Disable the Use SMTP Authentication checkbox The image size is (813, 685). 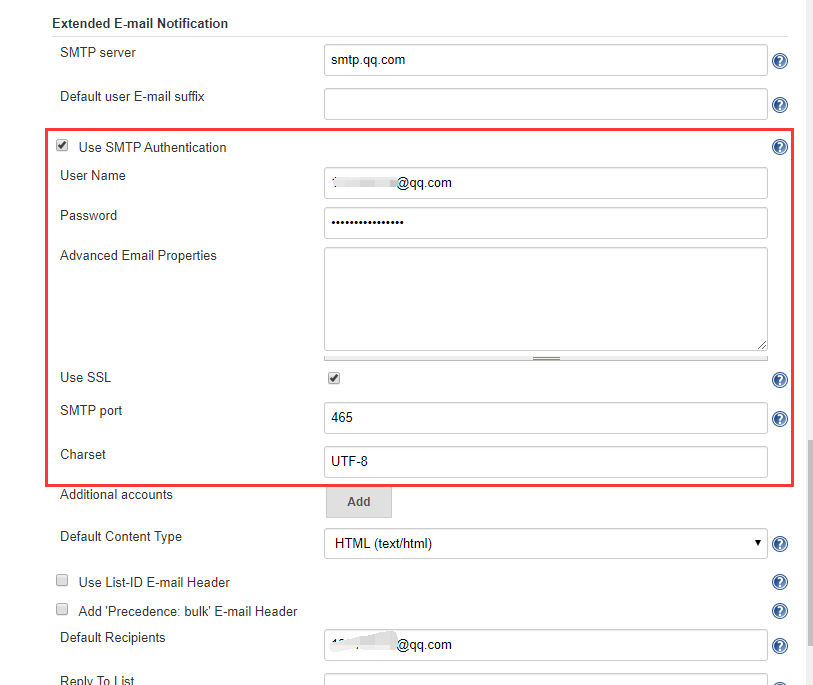point(63,146)
